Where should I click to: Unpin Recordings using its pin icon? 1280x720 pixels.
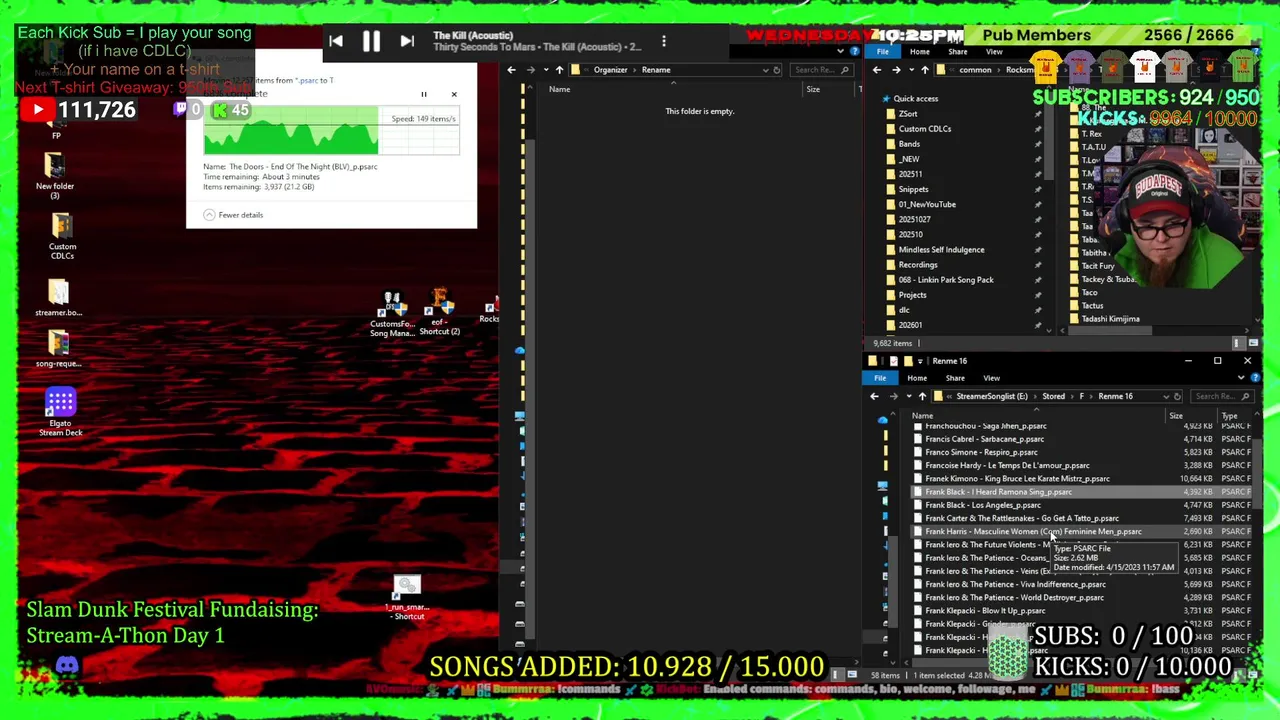pos(1037,265)
